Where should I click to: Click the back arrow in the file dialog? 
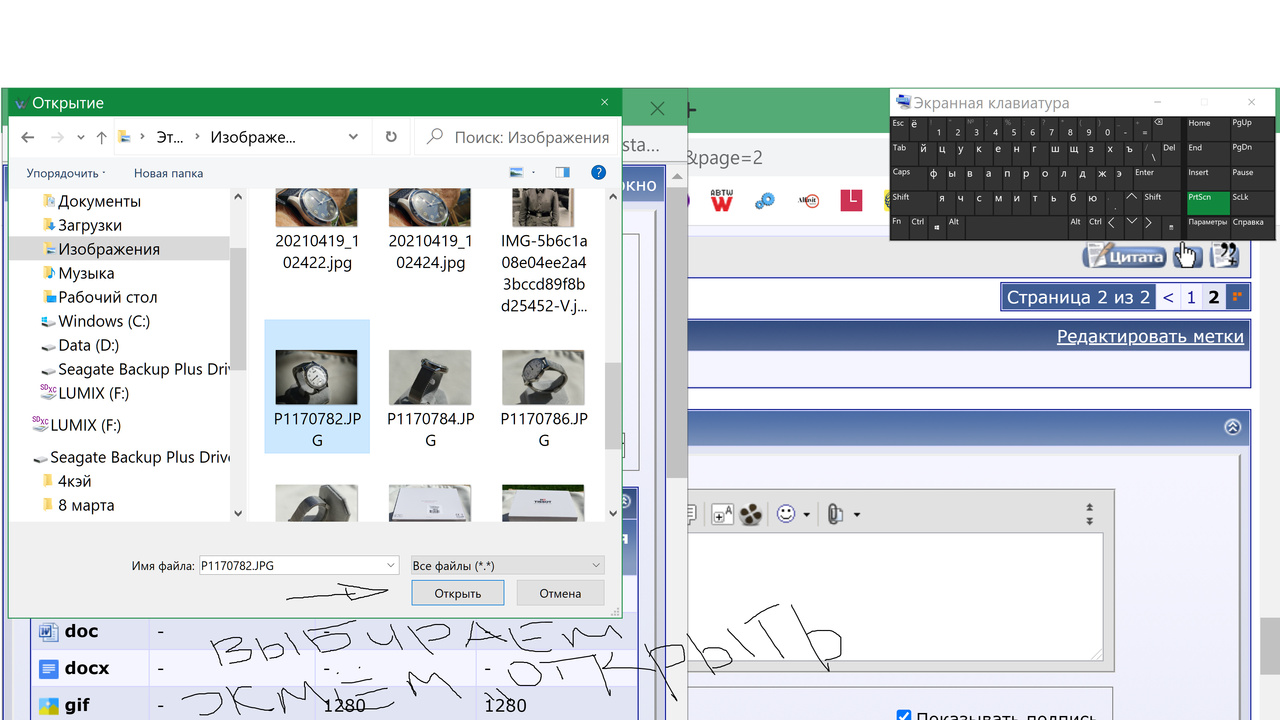pos(28,137)
